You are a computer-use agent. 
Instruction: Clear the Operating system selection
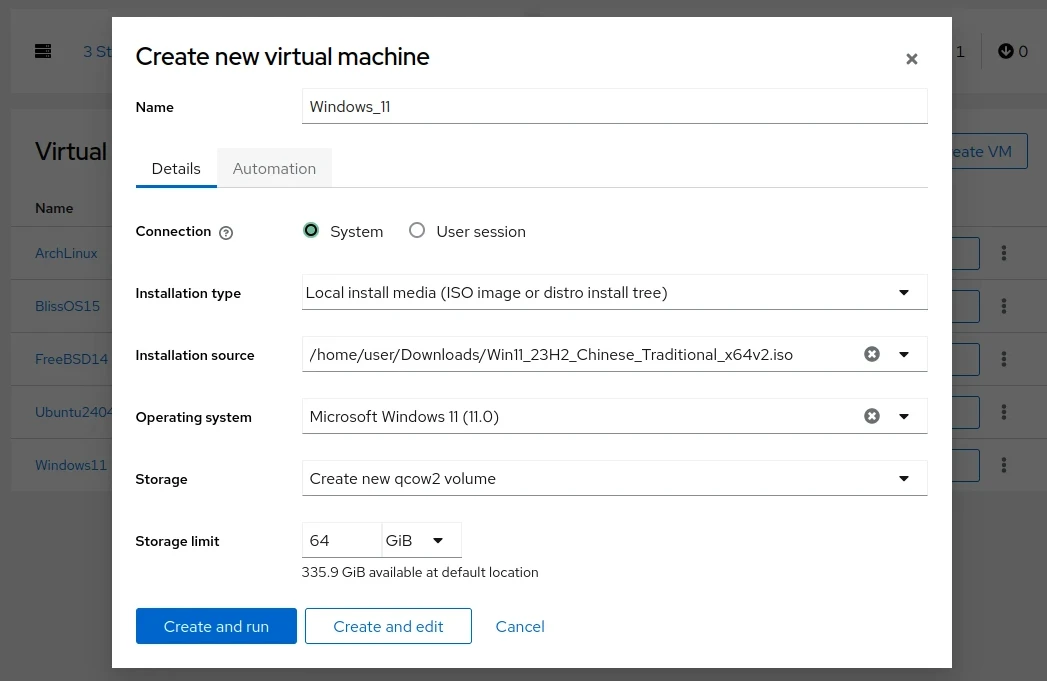tap(872, 416)
